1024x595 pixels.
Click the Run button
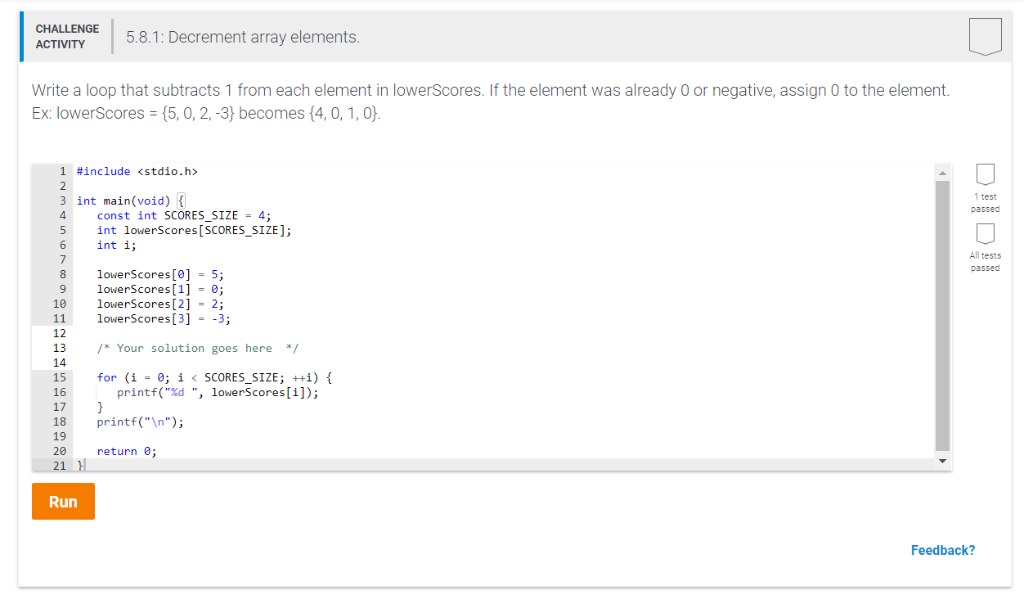point(63,501)
